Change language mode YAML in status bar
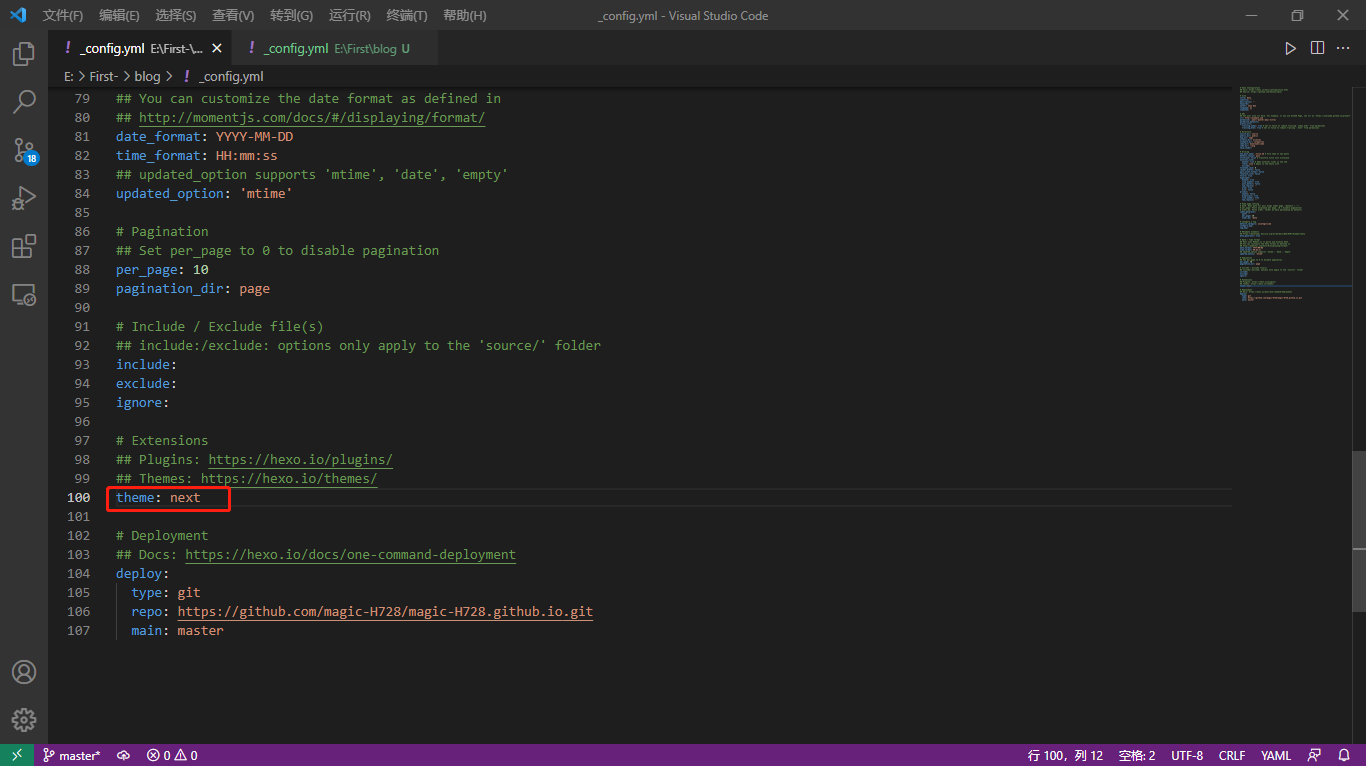 click(1275, 755)
